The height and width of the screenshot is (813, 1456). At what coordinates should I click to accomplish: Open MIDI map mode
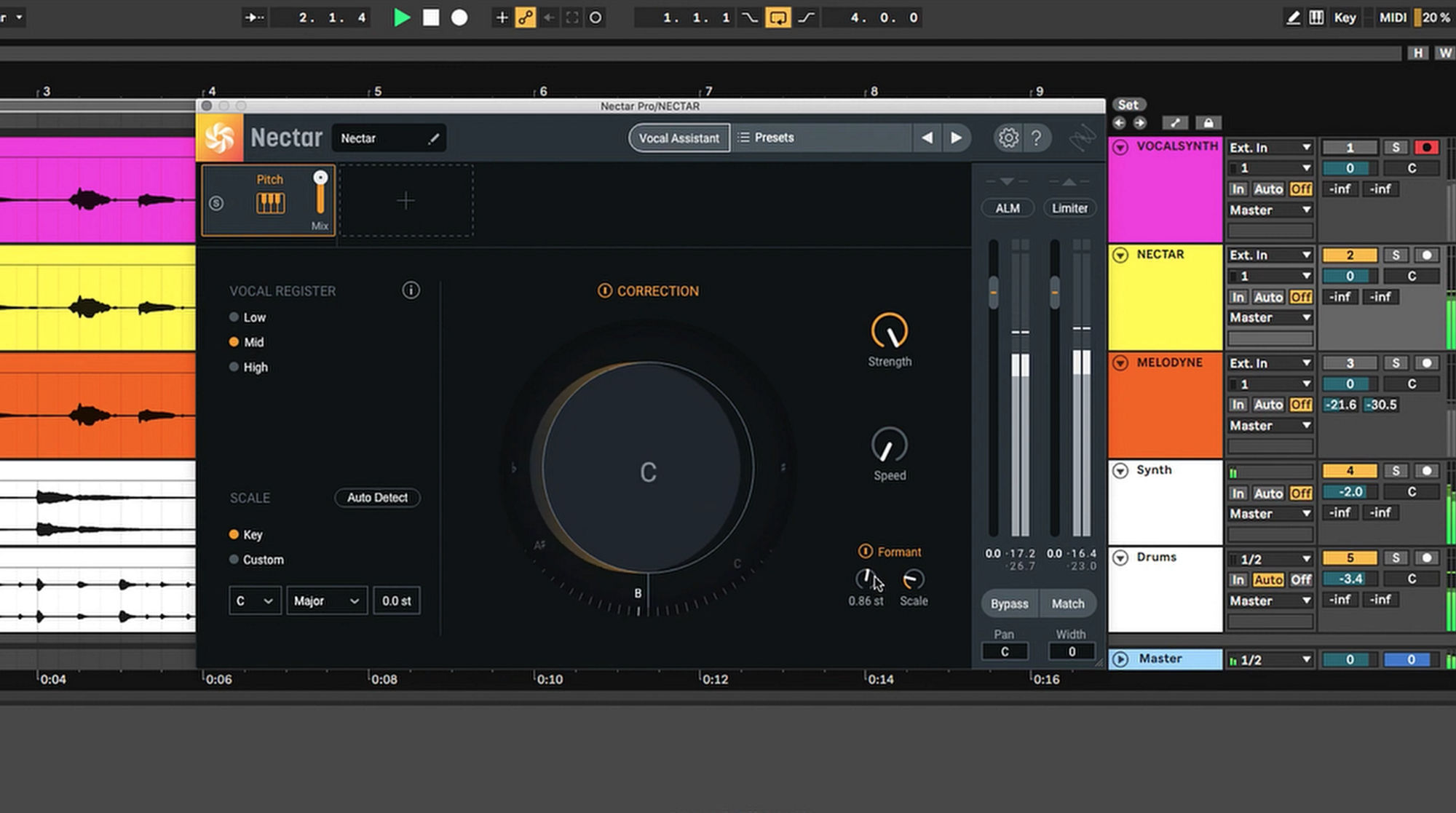pyautogui.click(x=1392, y=17)
